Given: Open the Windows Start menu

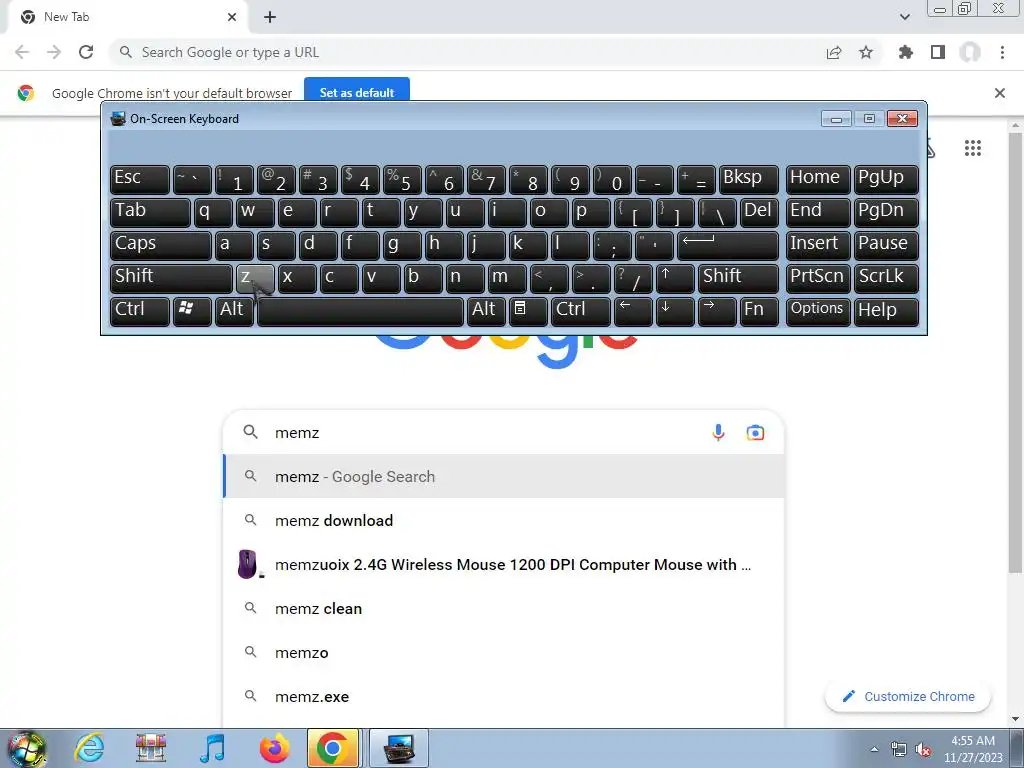Looking at the screenshot, I should pos(26,748).
